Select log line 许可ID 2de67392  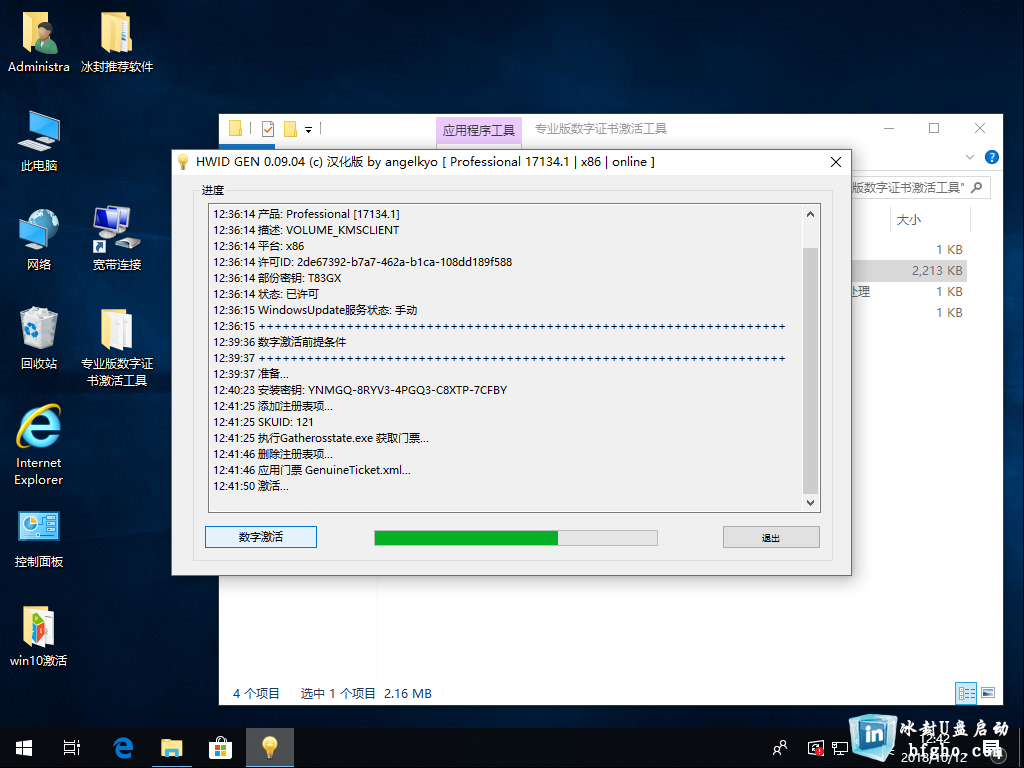(362, 262)
